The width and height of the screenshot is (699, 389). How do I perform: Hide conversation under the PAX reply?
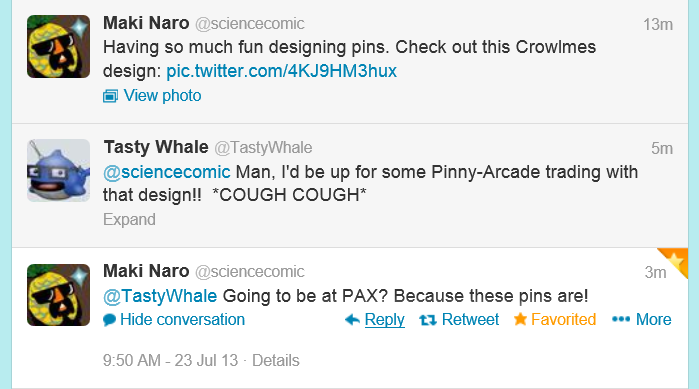(x=182, y=319)
